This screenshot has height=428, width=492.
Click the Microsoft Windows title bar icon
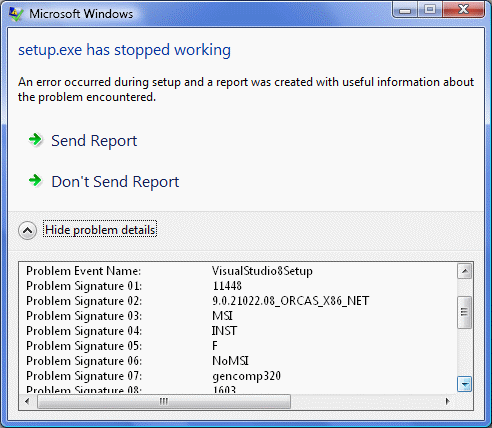tap(16, 14)
